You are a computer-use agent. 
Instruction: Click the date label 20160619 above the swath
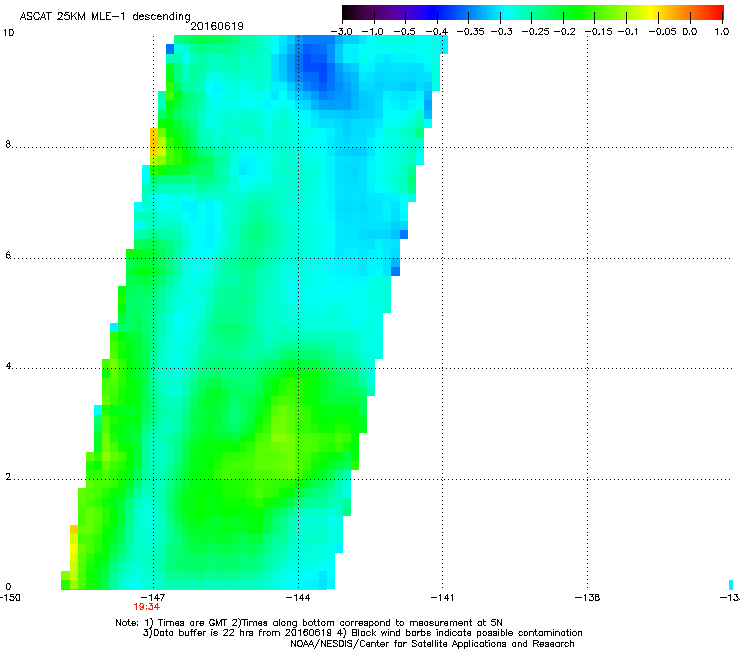click(x=217, y=26)
